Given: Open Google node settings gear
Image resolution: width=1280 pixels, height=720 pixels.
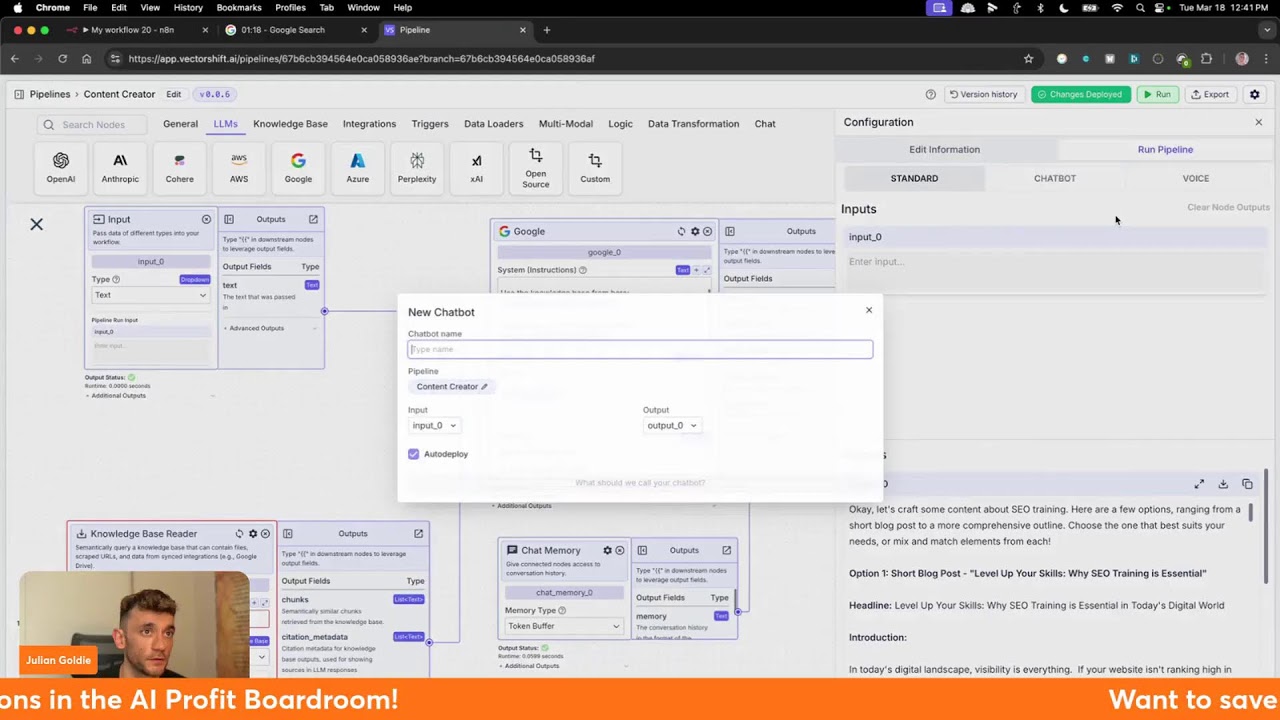Looking at the screenshot, I should (x=695, y=231).
